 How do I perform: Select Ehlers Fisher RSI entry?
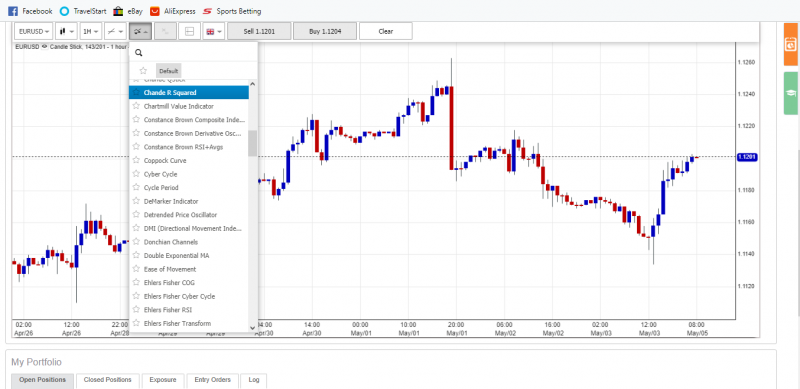(189, 309)
